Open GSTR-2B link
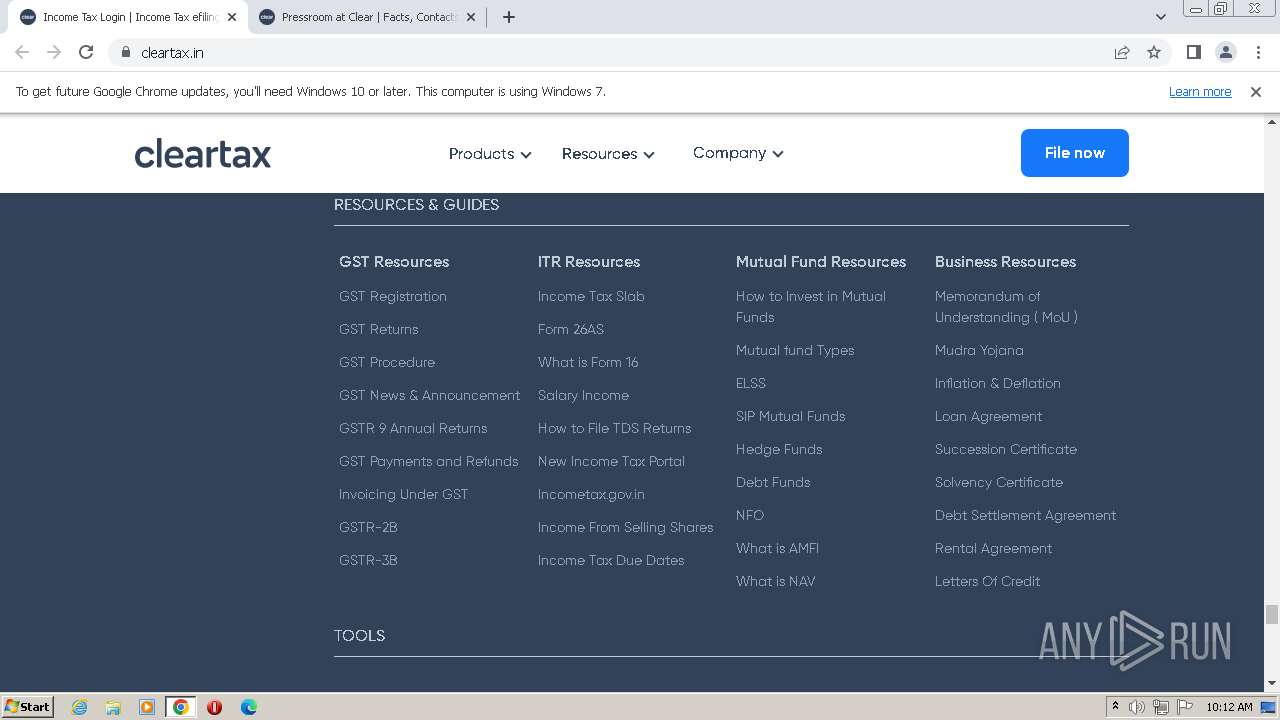Image resolution: width=1280 pixels, height=720 pixels. pos(368,527)
